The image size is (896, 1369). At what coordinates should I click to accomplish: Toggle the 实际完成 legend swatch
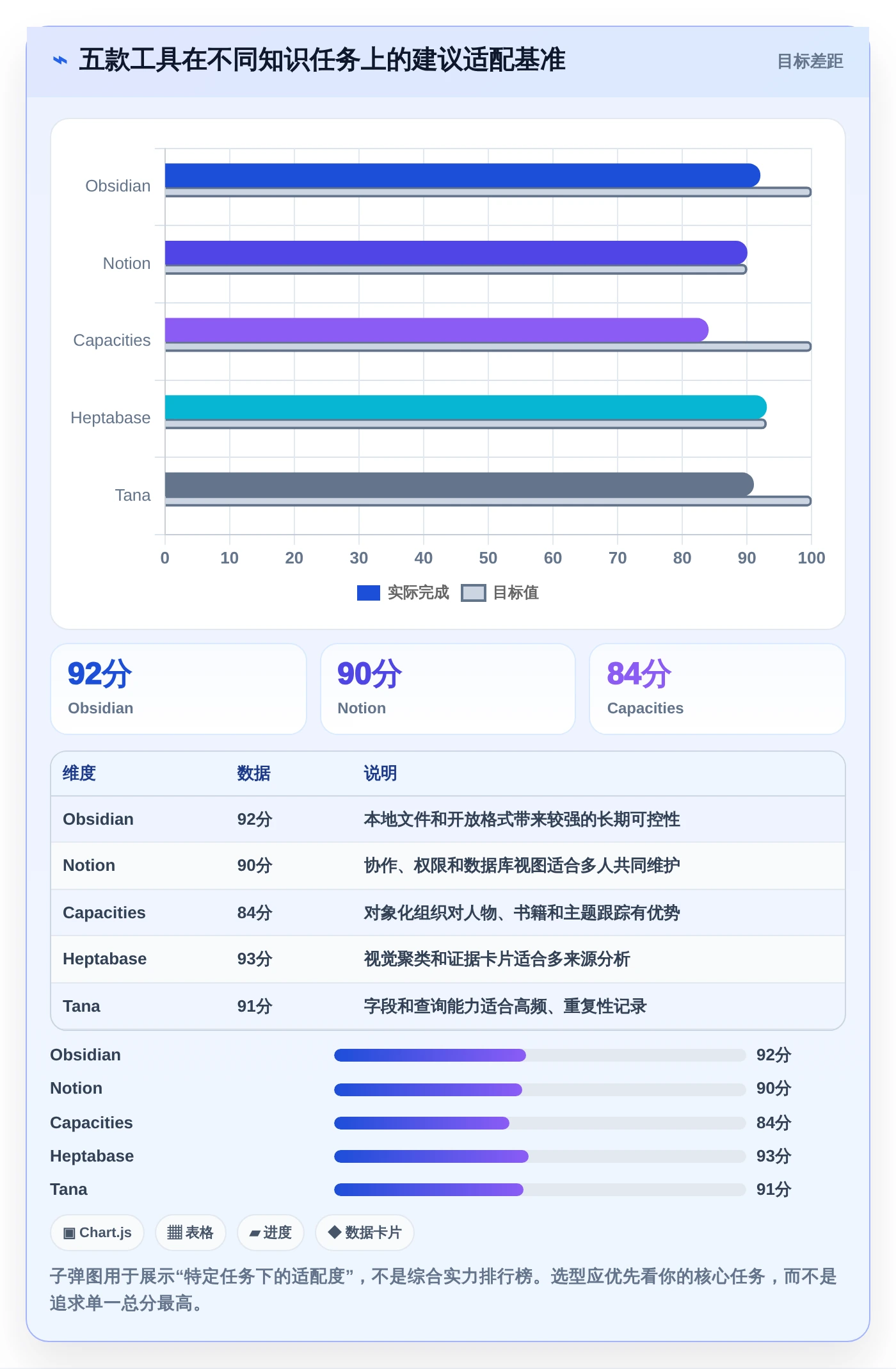(368, 593)
